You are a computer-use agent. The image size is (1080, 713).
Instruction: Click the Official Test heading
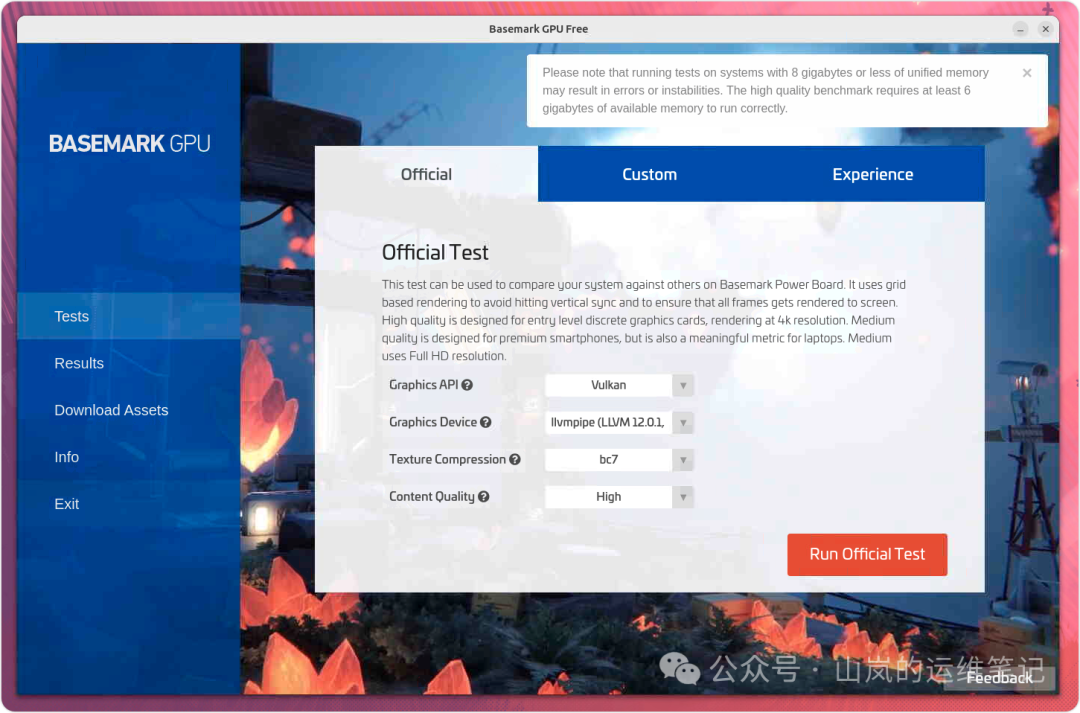(435, 252)
